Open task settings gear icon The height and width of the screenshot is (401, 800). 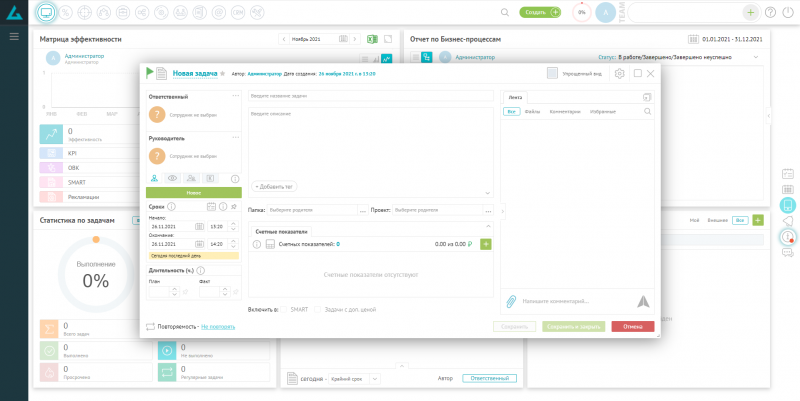pyautogui.click(x=619, y=73)
